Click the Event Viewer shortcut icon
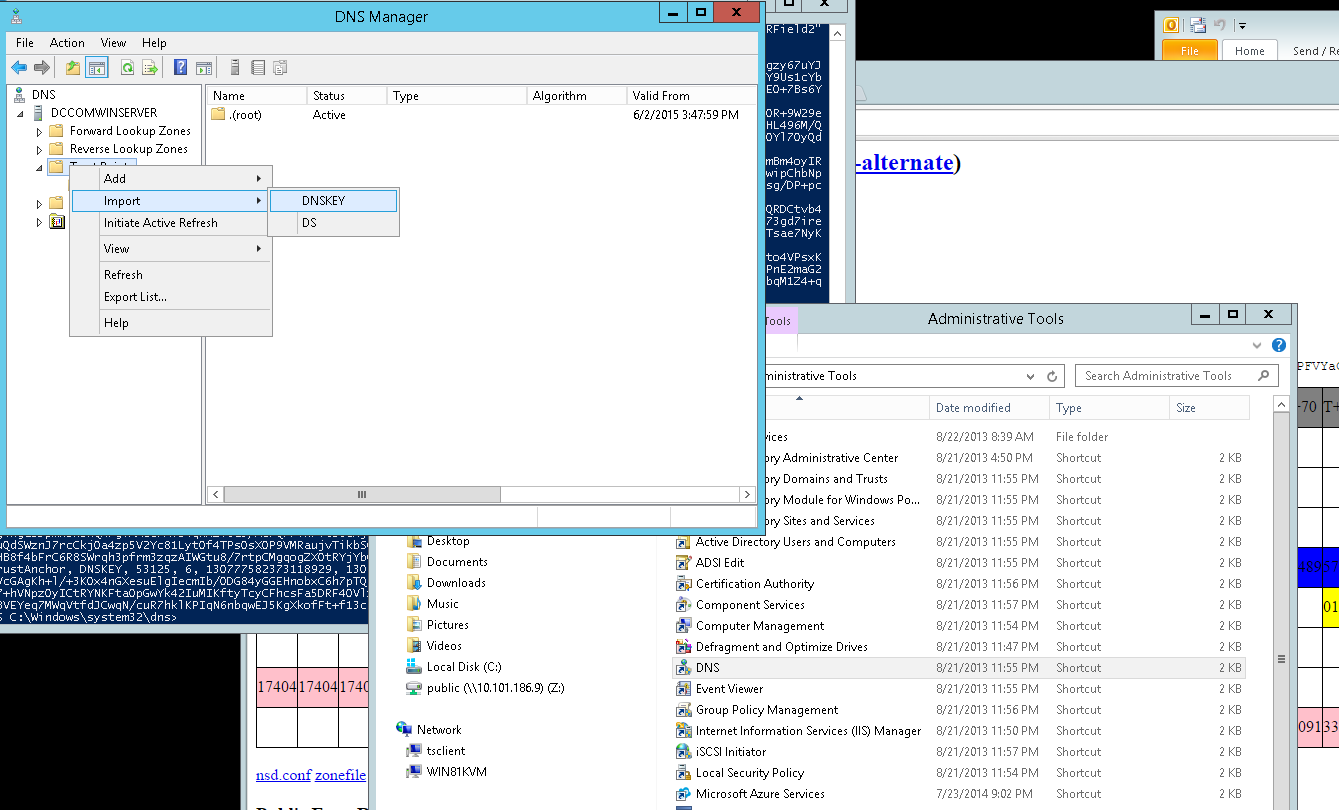The height and width of the screenshot is (810, 1339). pyautogui.click(x=684, y=689)
